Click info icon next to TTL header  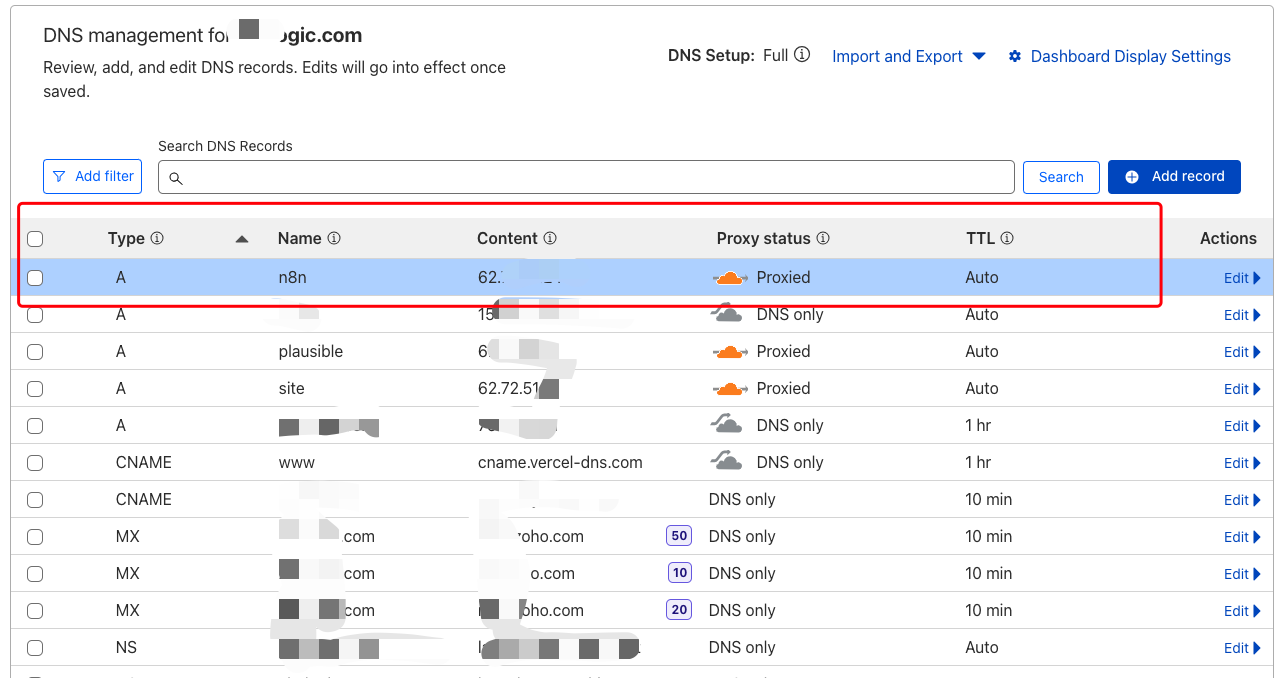click(x=1007, y=238)
